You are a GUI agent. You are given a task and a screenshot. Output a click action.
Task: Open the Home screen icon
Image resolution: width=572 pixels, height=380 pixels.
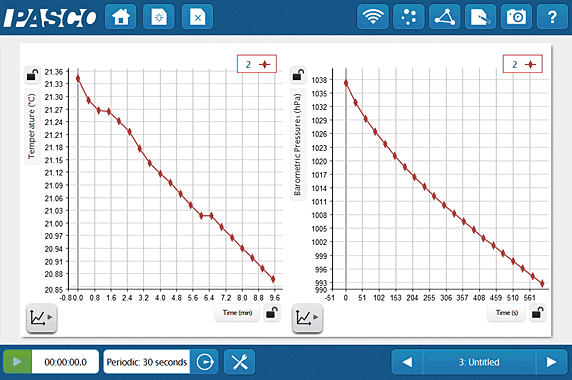pos(120,17)
